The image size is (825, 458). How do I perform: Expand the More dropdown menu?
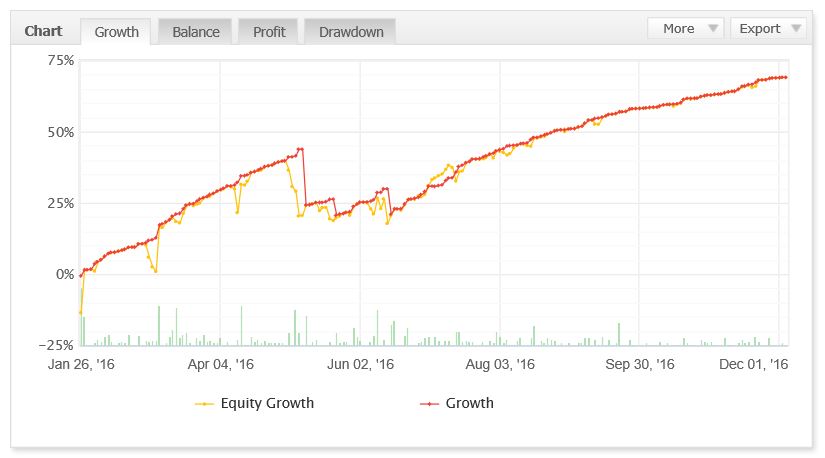686,28
